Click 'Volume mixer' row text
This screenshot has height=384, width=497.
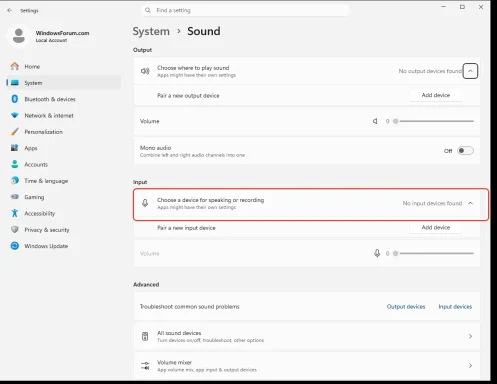tap(174, 362)
